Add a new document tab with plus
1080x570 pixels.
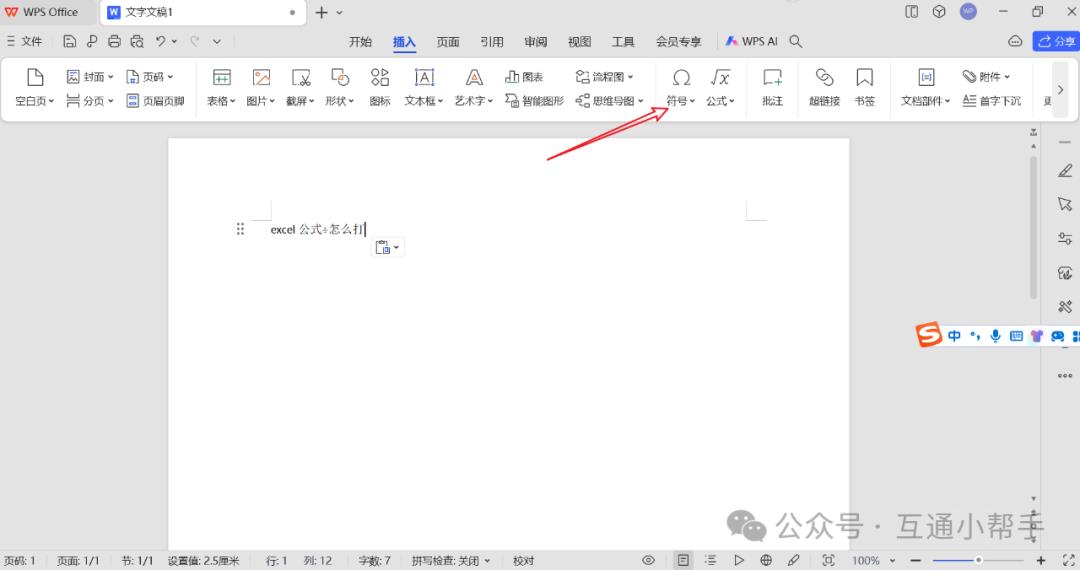click(321, 12)
